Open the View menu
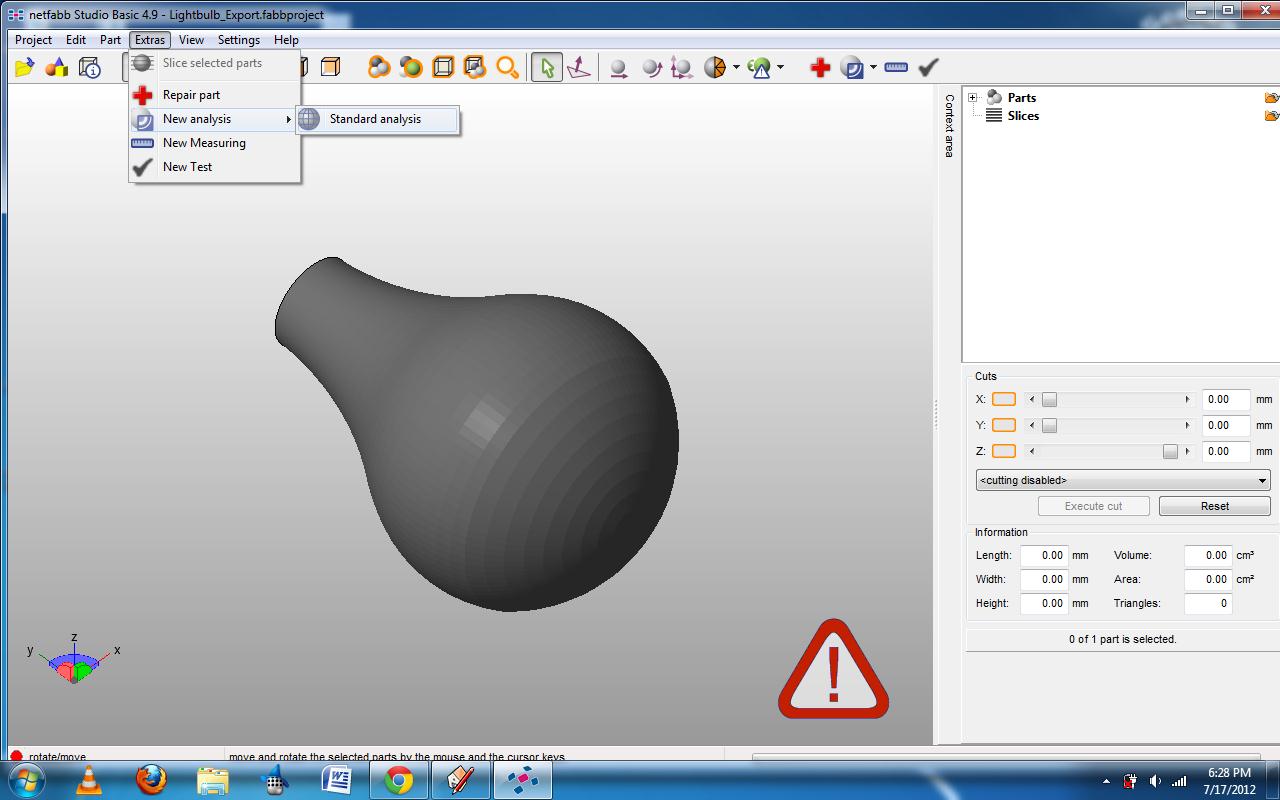Viewport: 1280px width, 800px height. 191,40
